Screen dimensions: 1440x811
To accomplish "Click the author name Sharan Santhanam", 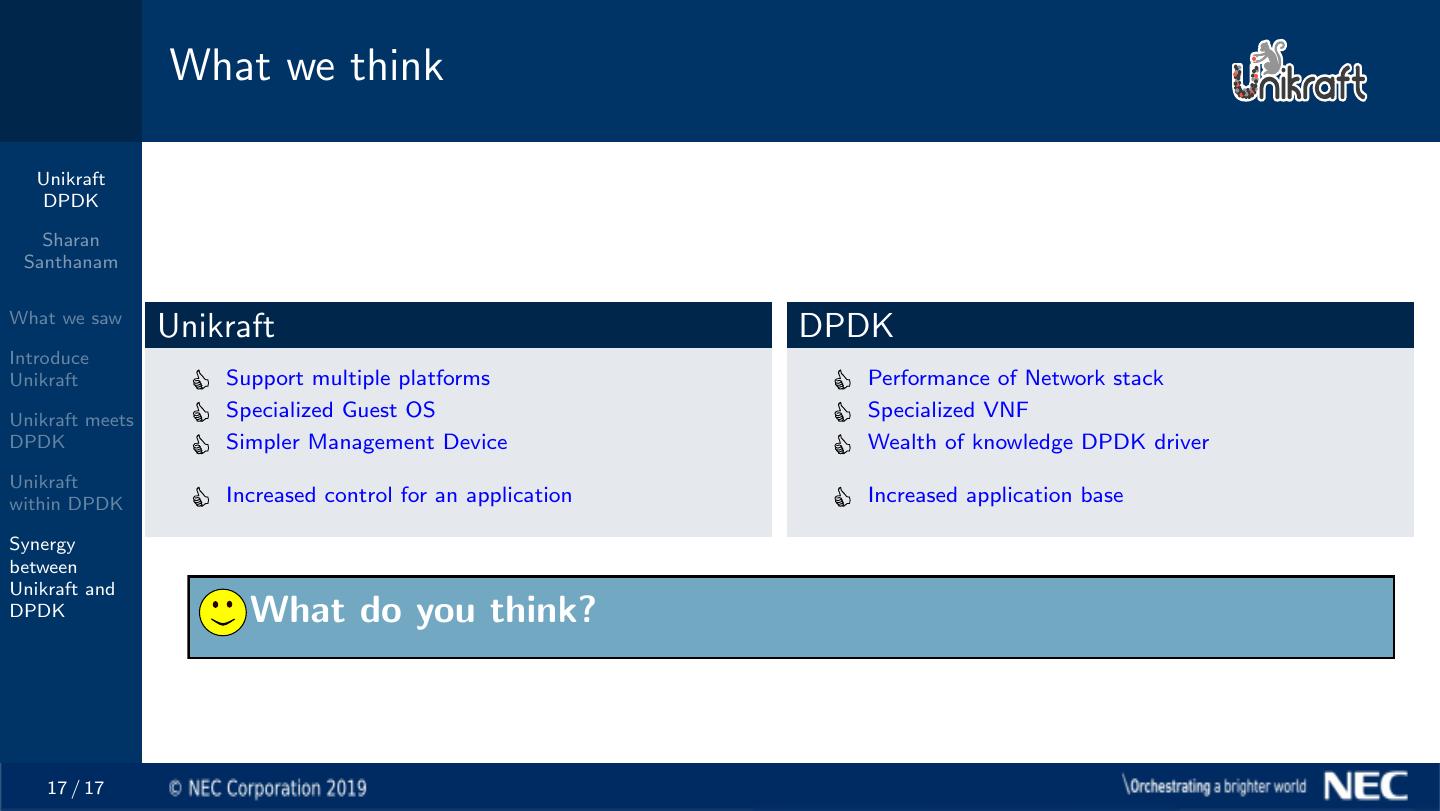I will point(71,252).
